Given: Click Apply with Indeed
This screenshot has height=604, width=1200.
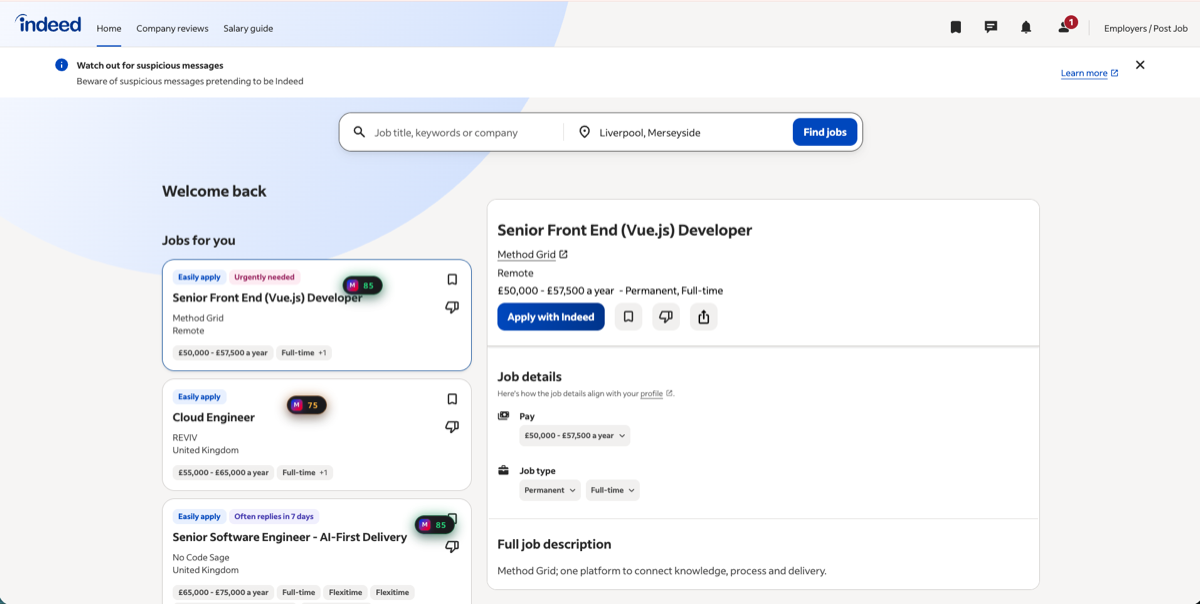Looking at the screenshot, I should (551, 317).
